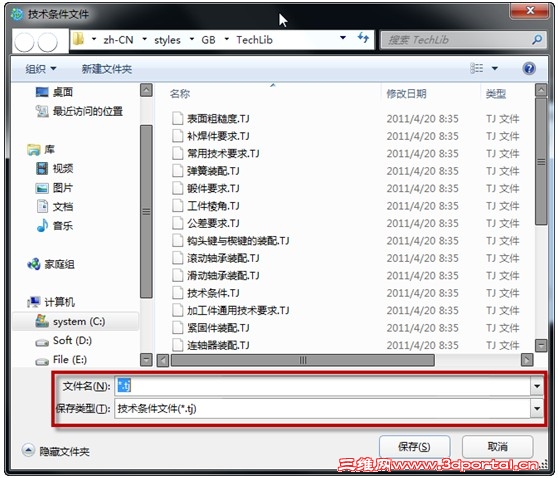The height and width of the screenshot is (478, 558).
Task: Click file list vertical scrollbar thumb
Action: 541,162
